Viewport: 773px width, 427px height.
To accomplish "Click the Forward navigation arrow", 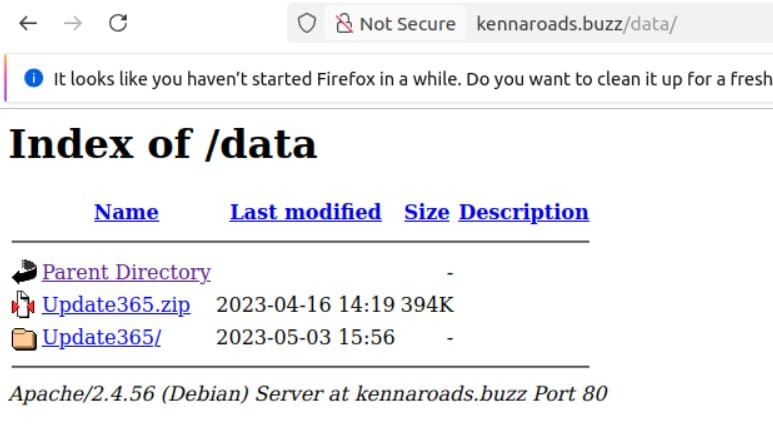I will click(73, 23).
